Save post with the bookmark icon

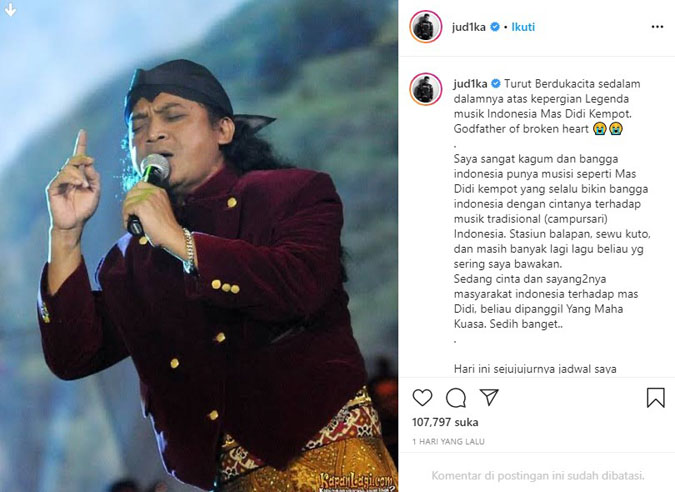[x=656, y=397]
